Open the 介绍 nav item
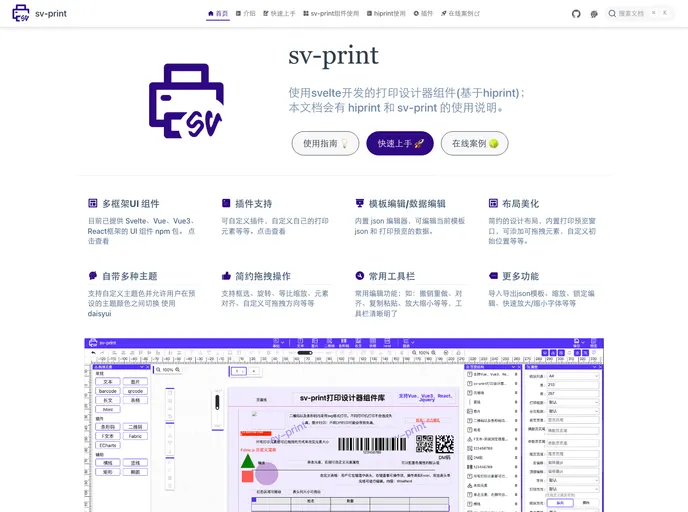 (246, 14)
